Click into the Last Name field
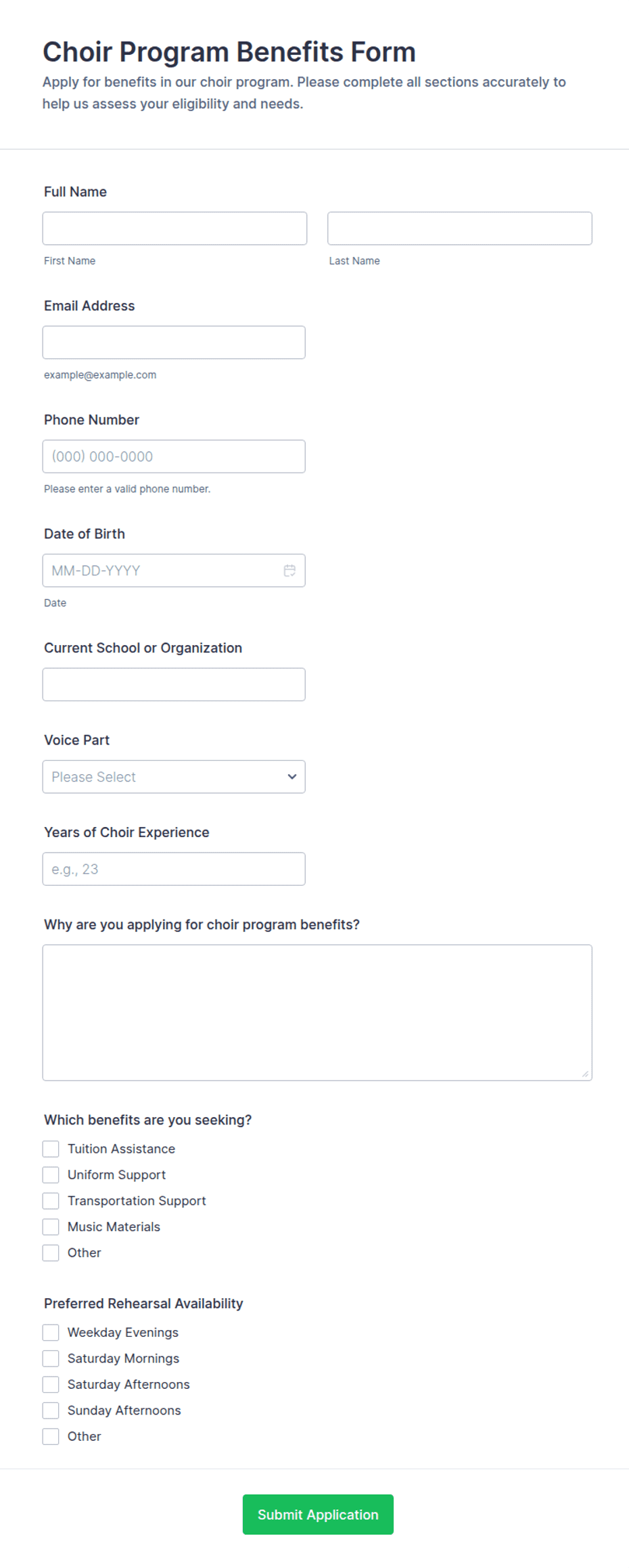Image resolution: width=629 pixels, height=1568 pixels. click(460, 229)
